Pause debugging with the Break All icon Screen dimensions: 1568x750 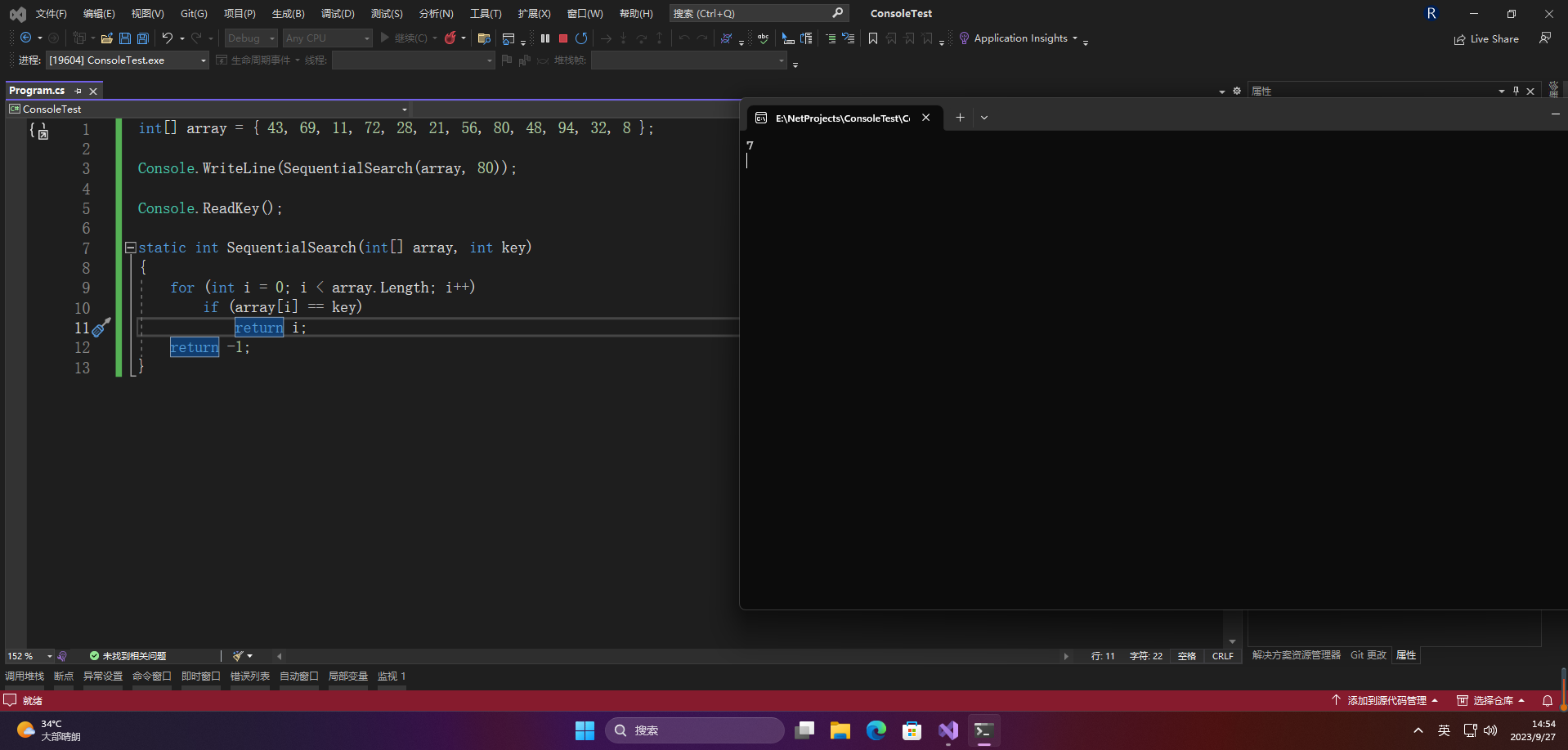coord(545,38)
